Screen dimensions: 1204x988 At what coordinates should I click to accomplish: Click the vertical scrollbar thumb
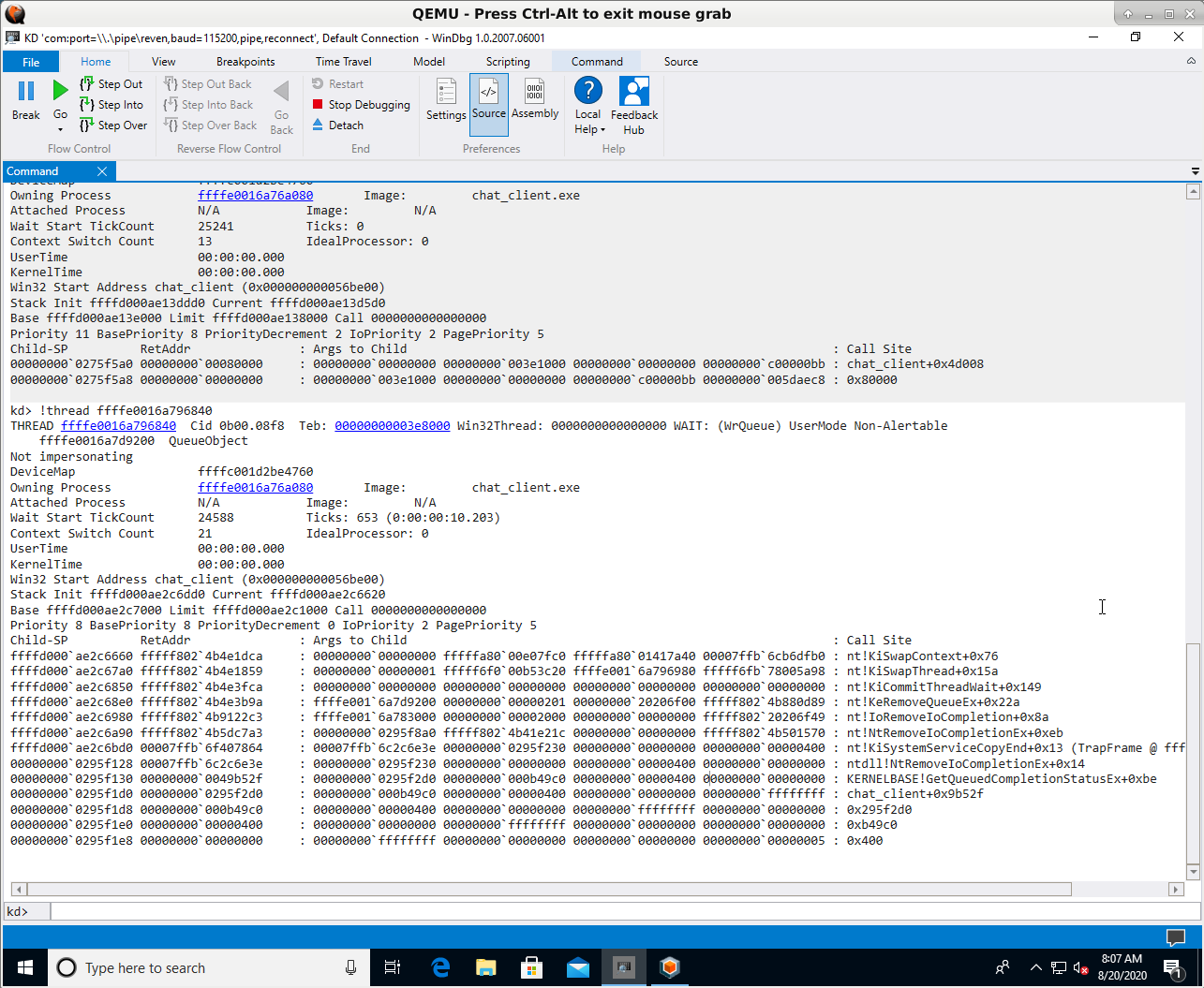click(1193, 754)
